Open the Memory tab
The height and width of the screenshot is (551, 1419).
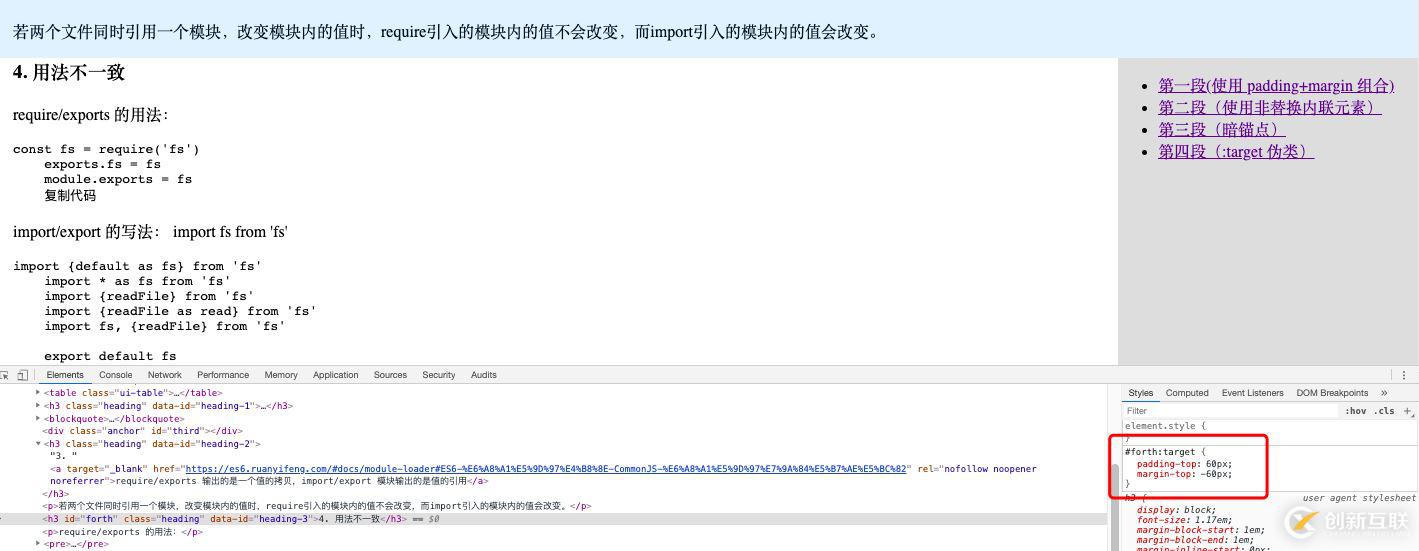coord(281,375)
